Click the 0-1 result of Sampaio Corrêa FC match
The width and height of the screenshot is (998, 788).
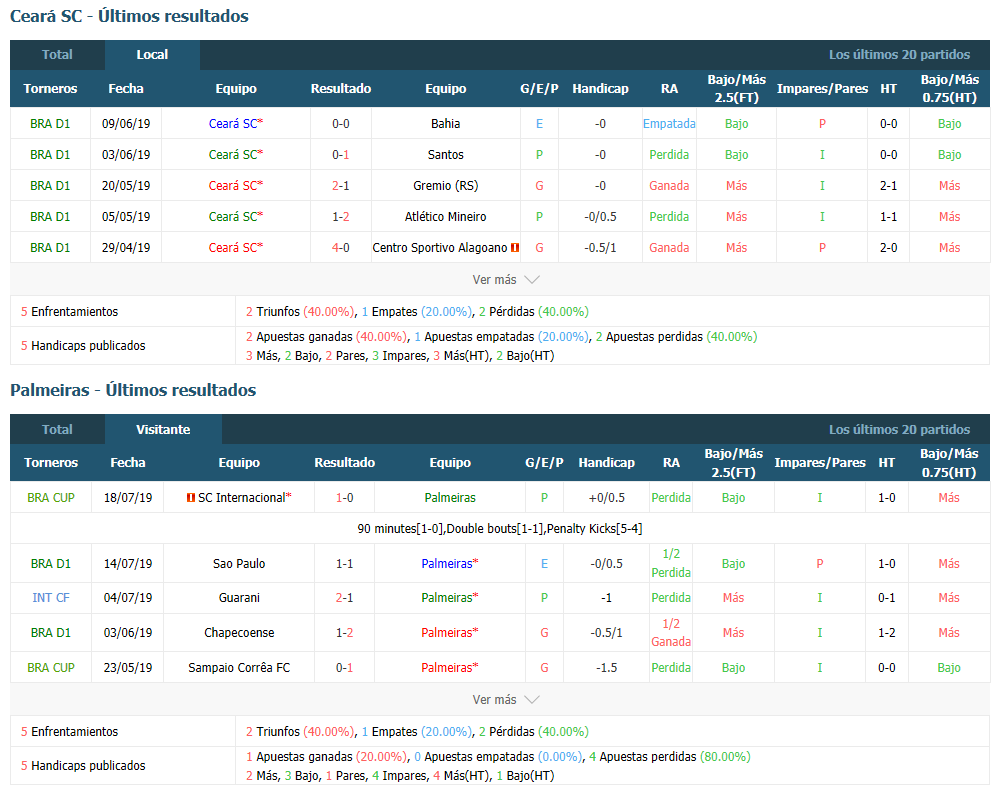(344, 668)
